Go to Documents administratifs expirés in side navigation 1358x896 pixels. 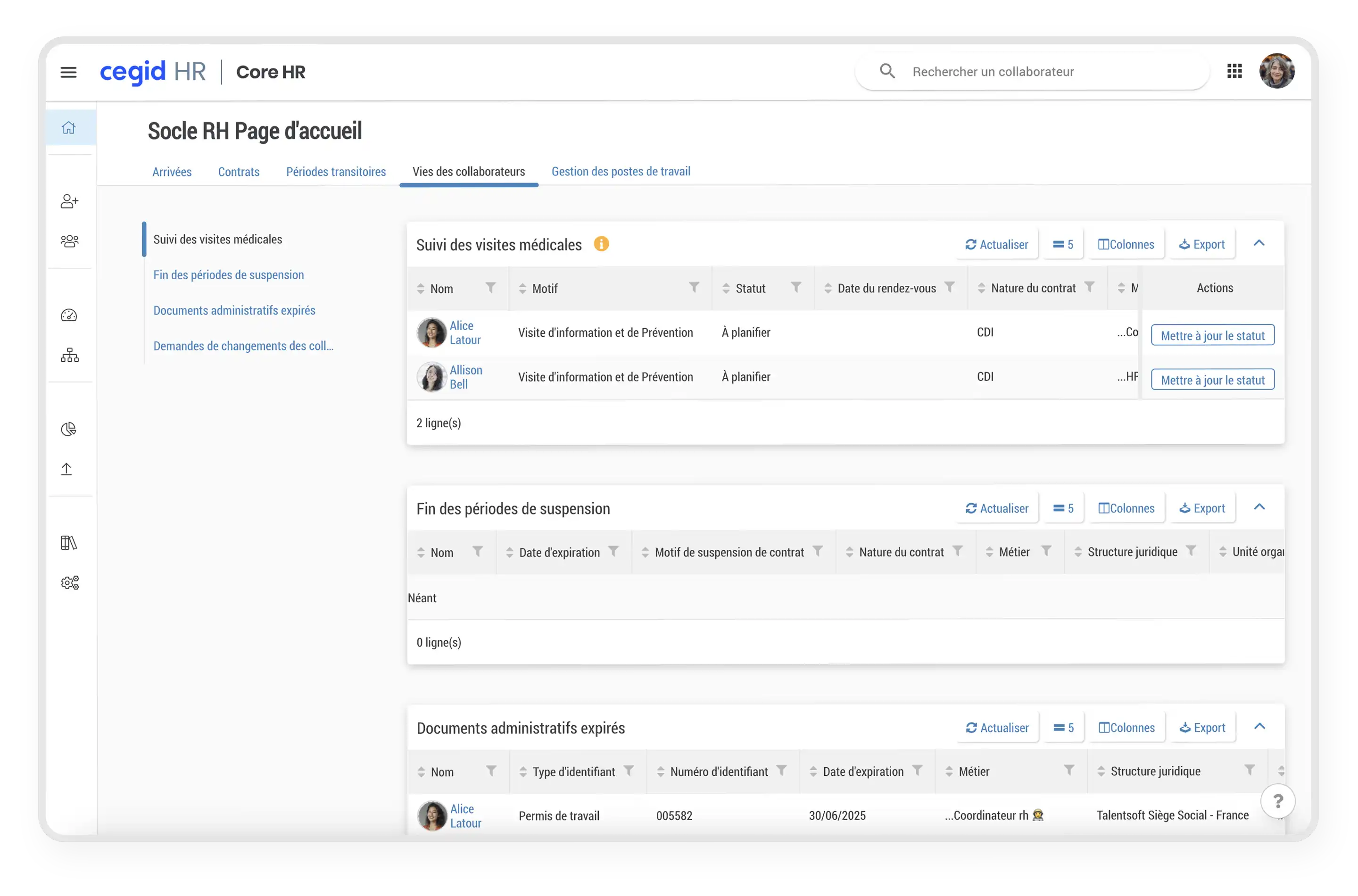point(234,310)
